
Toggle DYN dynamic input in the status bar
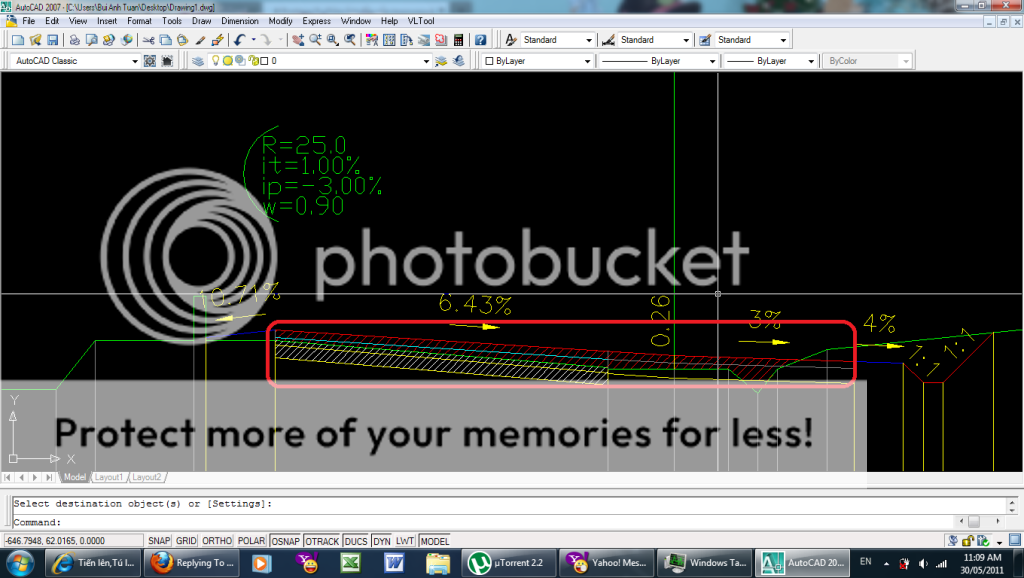coord(382,541)
